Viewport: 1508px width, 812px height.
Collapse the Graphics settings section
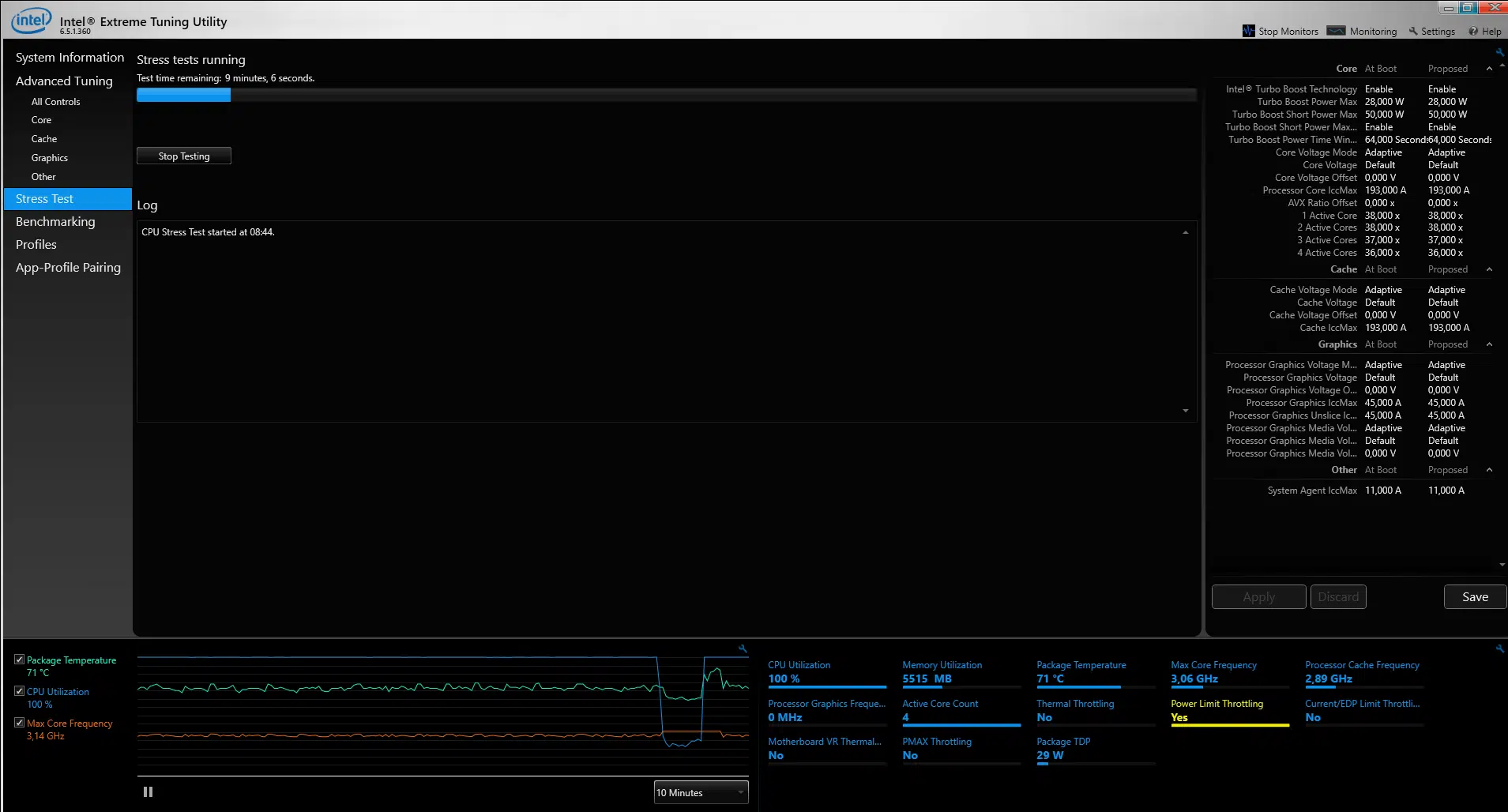click(x=1489, y=344)
